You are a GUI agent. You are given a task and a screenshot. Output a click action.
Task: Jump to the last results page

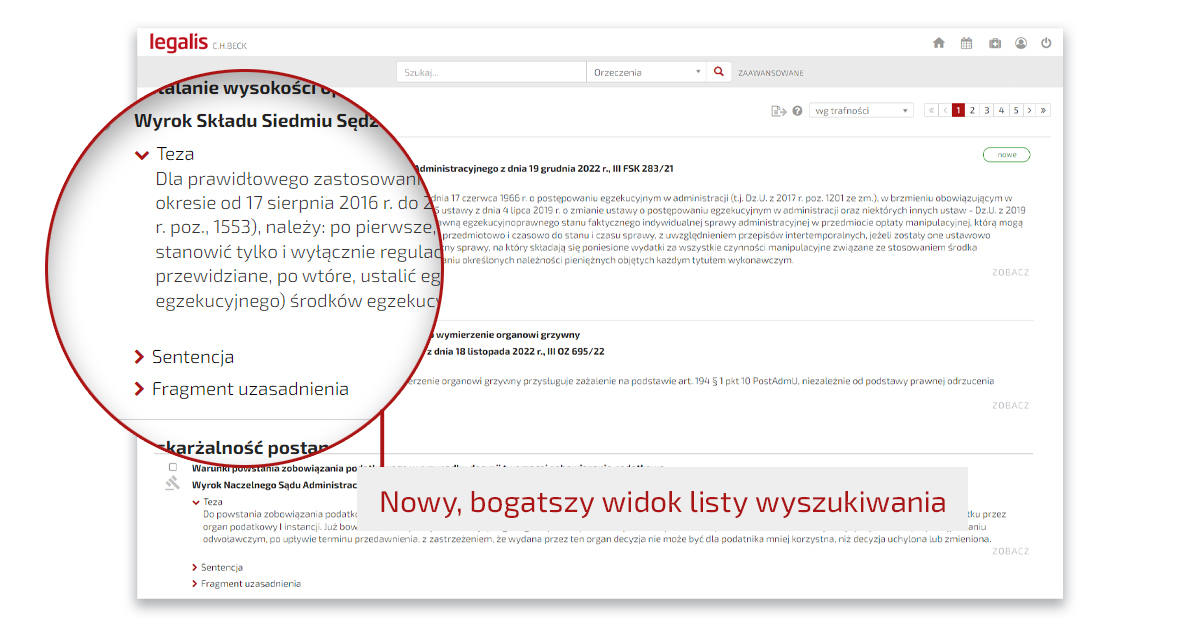click(x=1044, y=111)
